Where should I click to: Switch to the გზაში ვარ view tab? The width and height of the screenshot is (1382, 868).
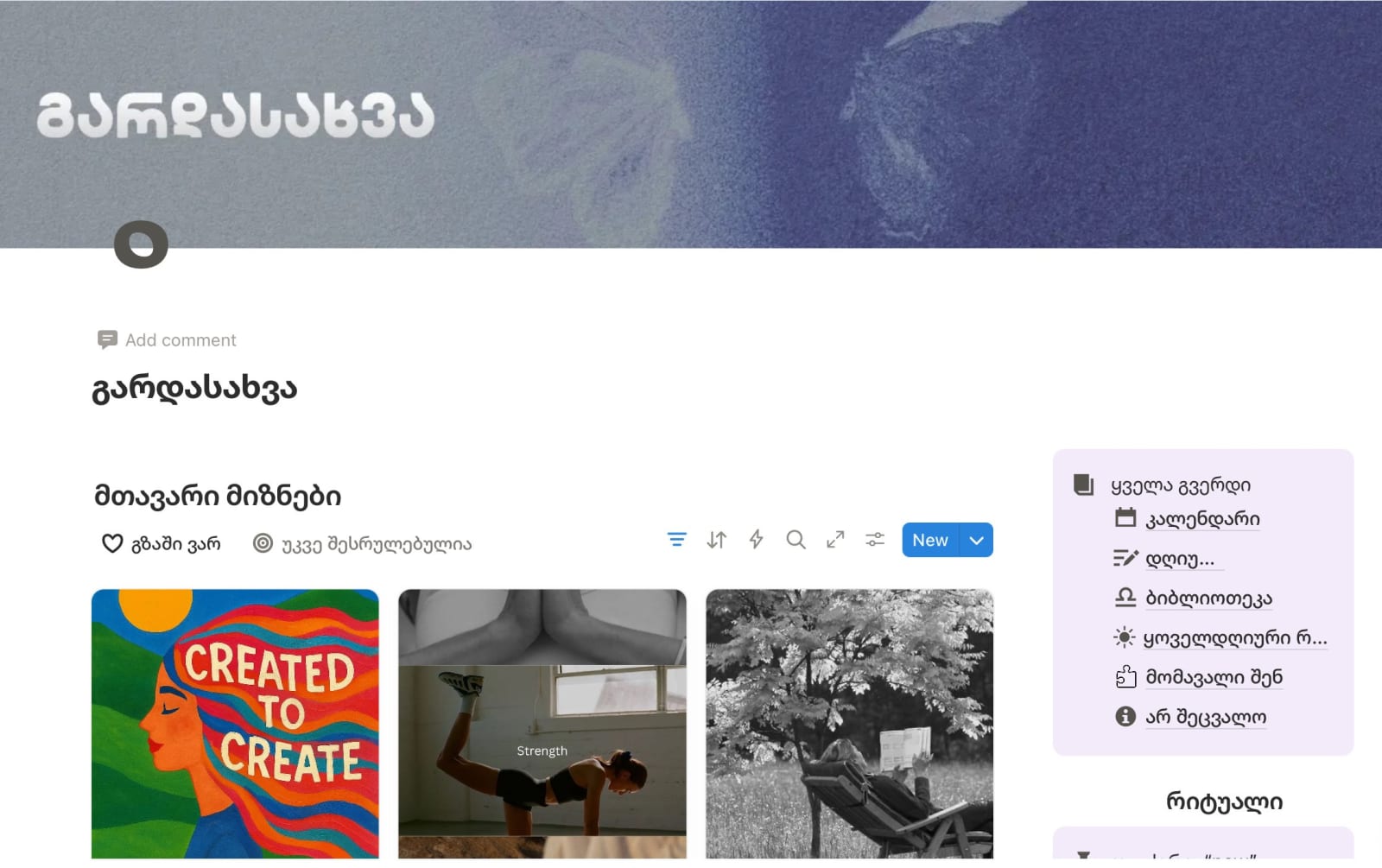[162, 544]
